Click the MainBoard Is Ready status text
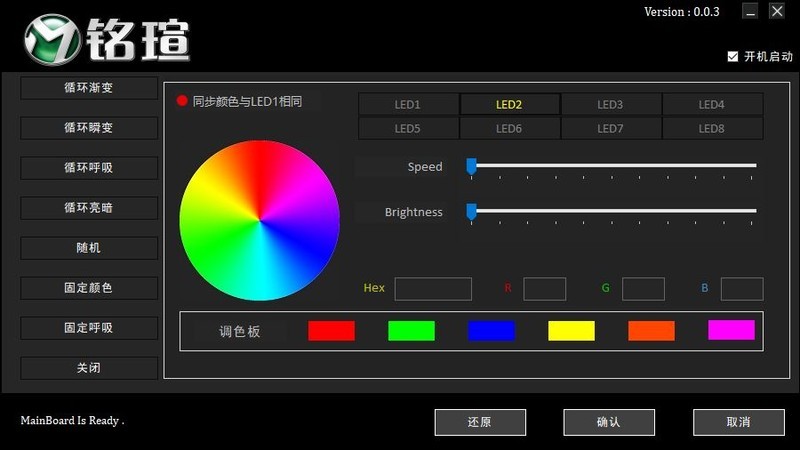The image size is (800, 450). coord(72,421)
